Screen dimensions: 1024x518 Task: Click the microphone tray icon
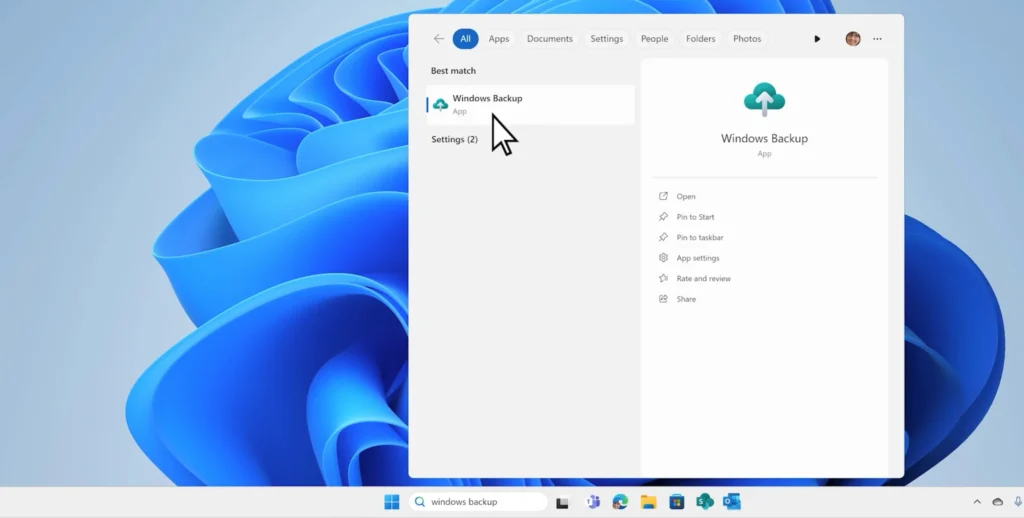point(1017,502)
